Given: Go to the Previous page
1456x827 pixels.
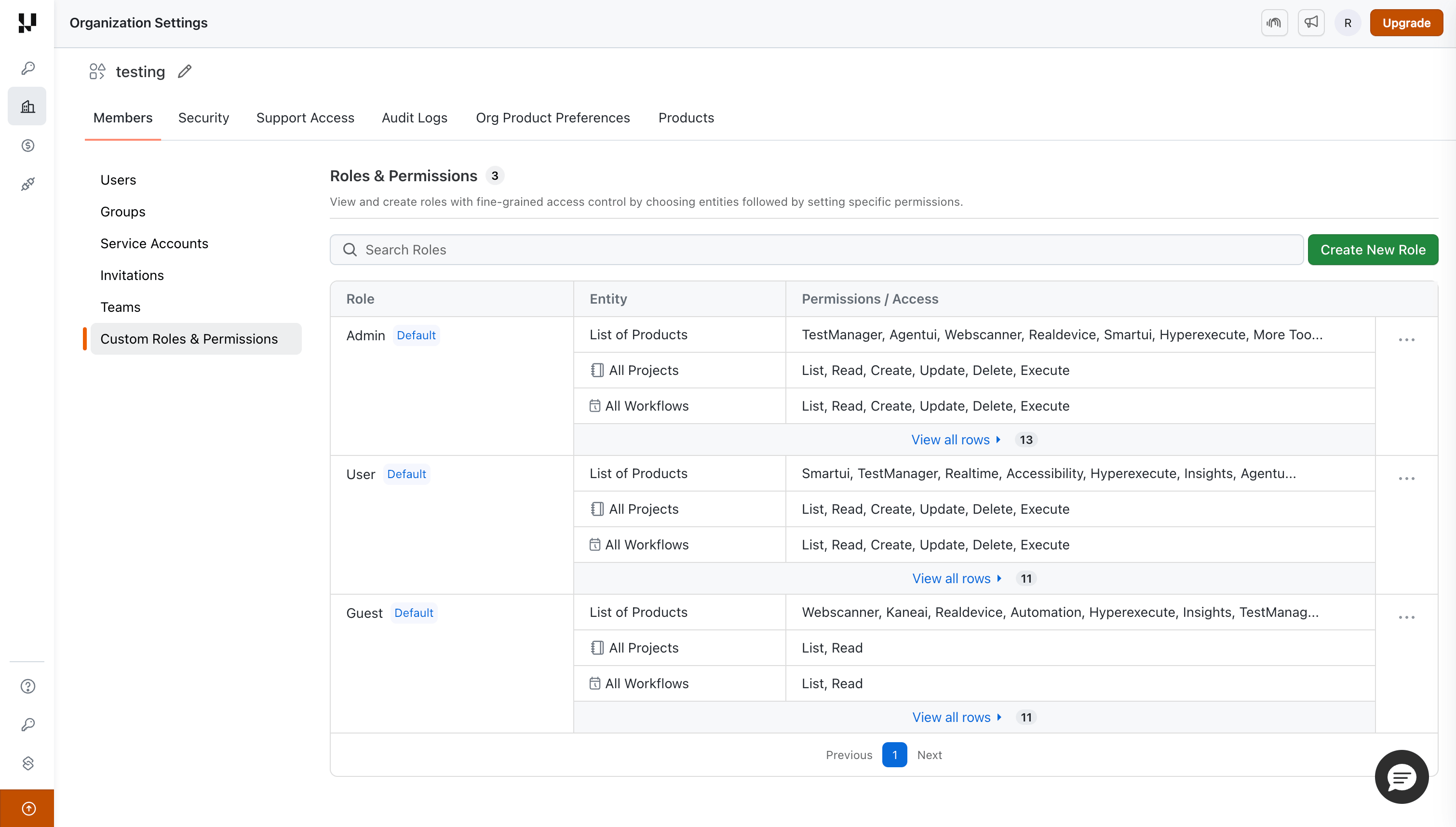Looking at the screenshot, I should (849, 755).
